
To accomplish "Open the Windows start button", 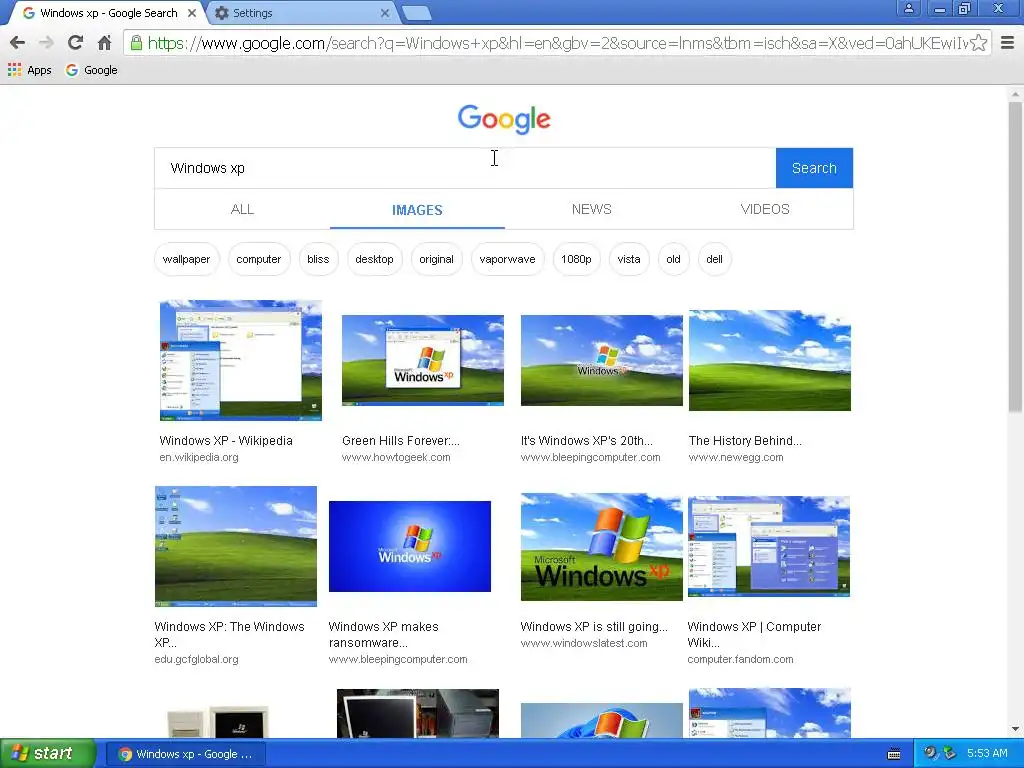I will [x=48, y=754].
